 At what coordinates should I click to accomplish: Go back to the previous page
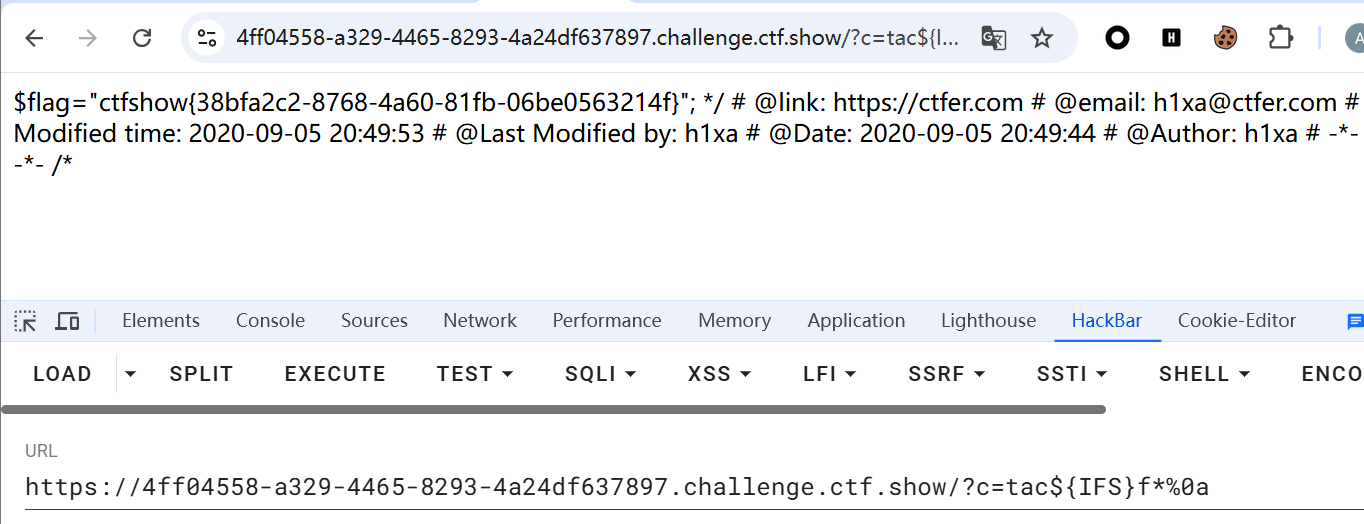coord(35,38)
